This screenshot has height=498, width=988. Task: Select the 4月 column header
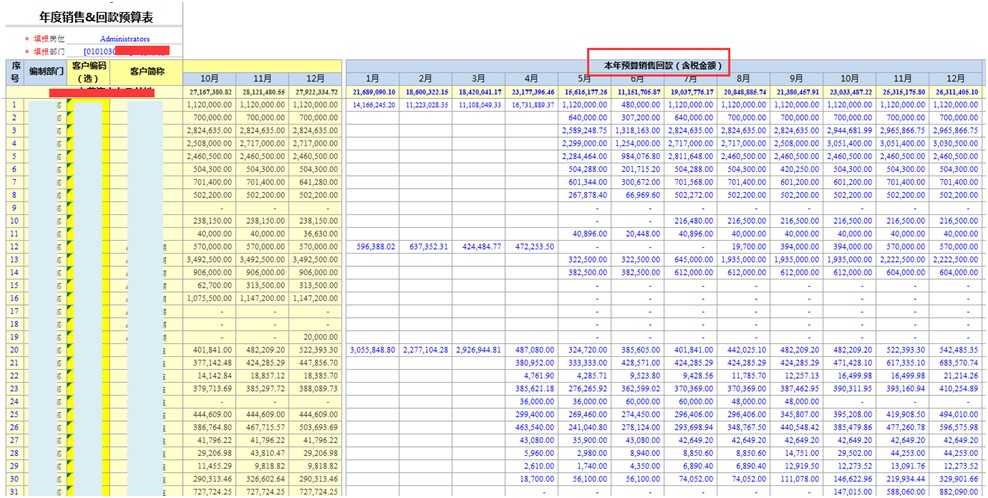[x=531, y=79]
